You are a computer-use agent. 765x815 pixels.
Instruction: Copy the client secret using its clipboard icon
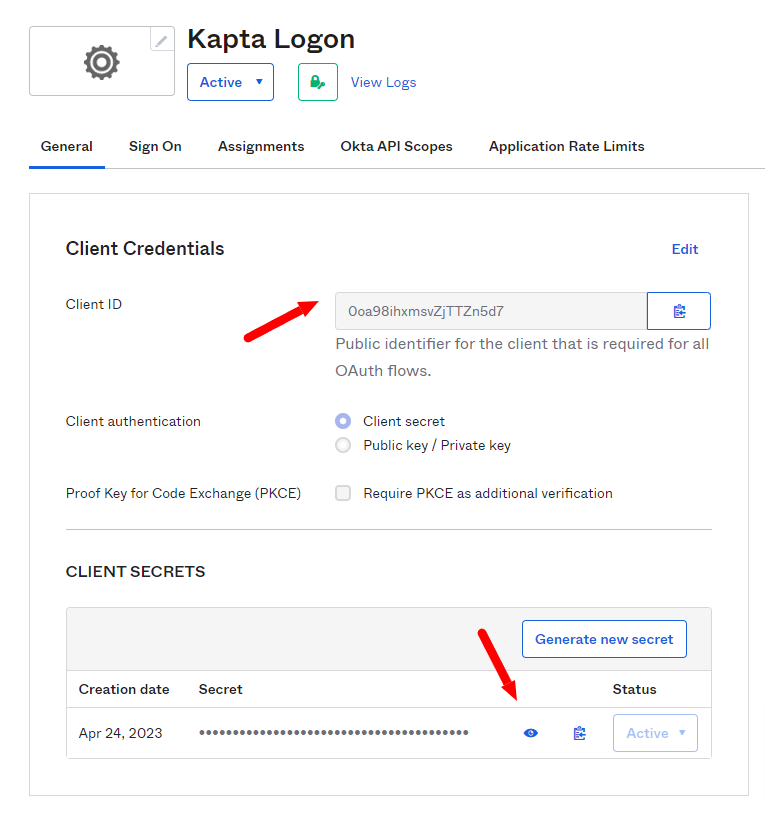click(x=579, y=732)
